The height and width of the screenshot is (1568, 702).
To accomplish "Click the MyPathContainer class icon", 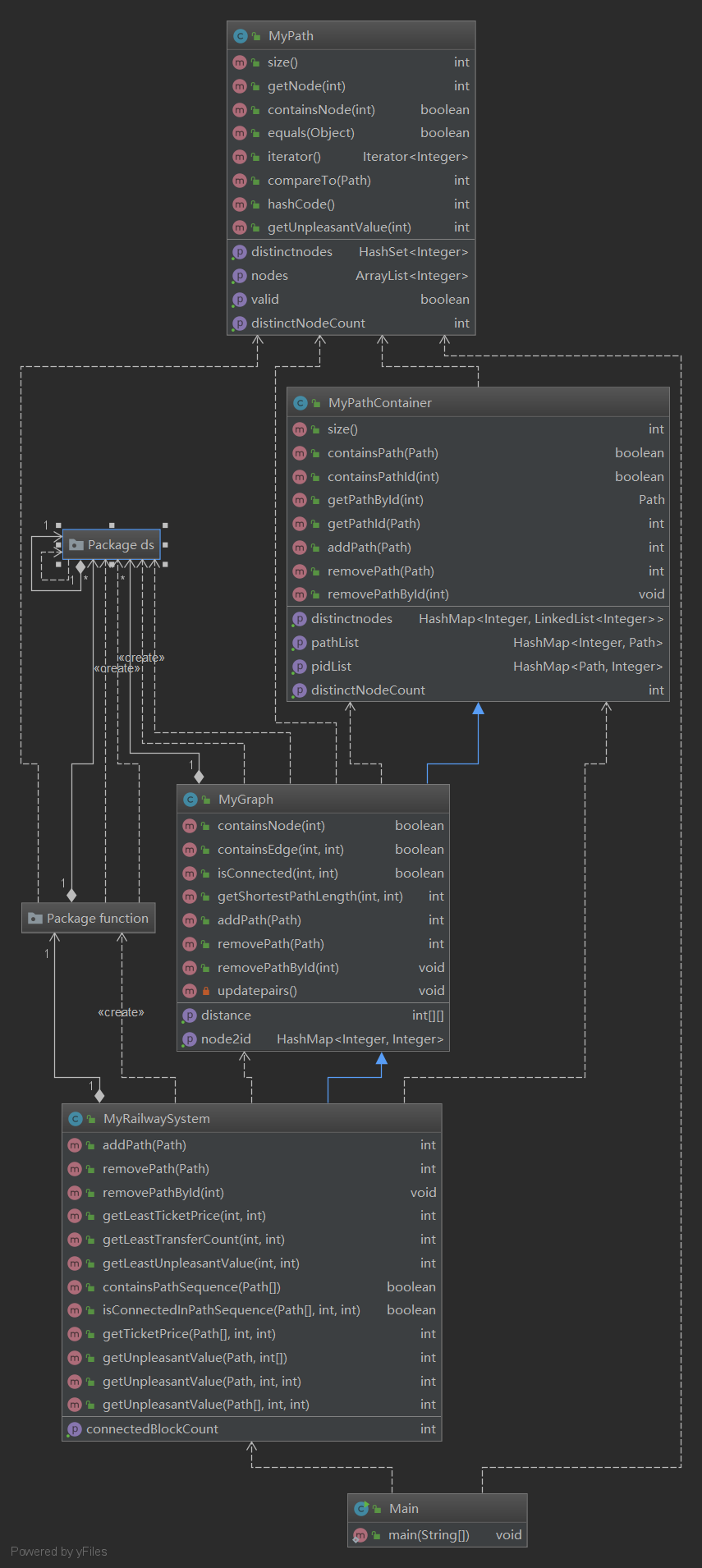I will click(x=301, y=403).
